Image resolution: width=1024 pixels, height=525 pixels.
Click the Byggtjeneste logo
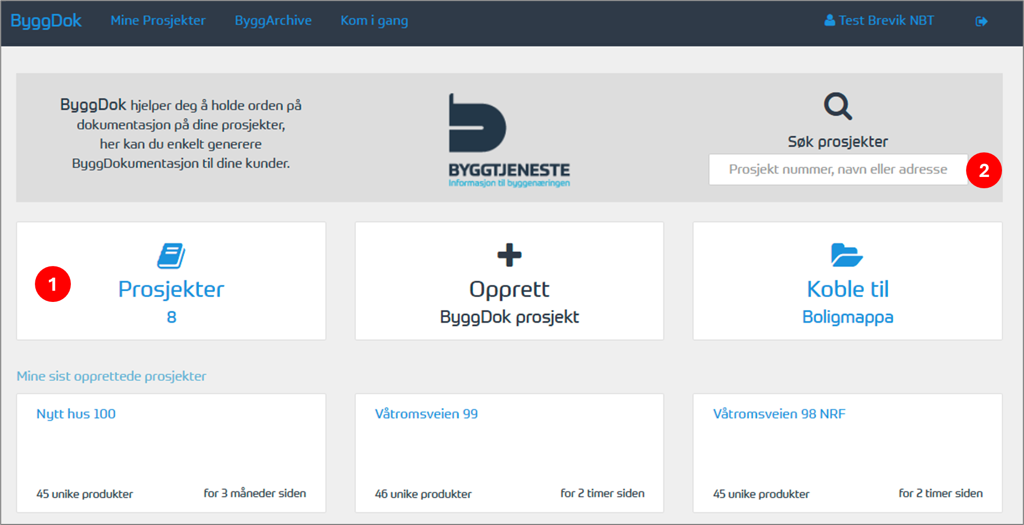509,141
